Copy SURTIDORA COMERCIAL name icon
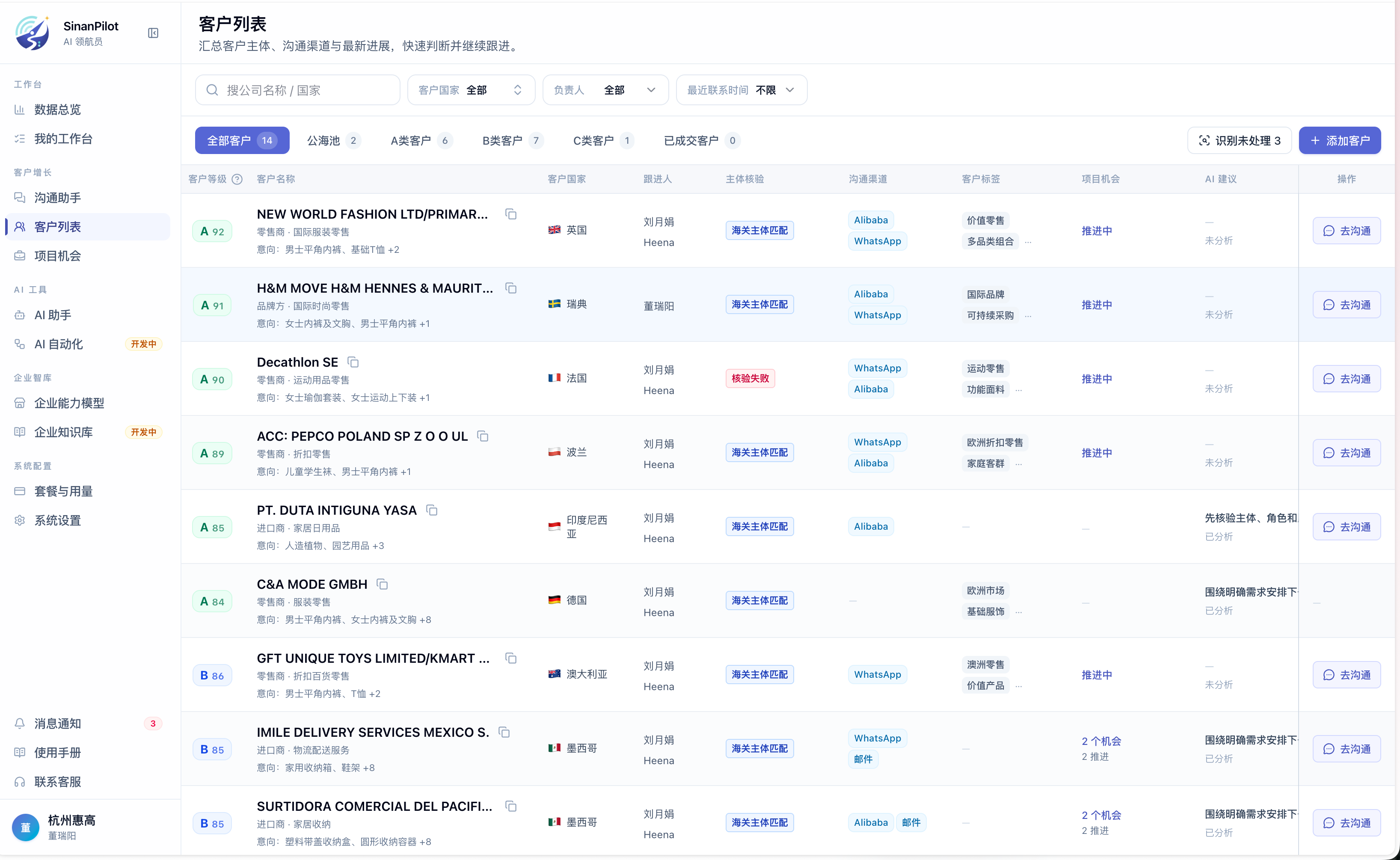 510,805
